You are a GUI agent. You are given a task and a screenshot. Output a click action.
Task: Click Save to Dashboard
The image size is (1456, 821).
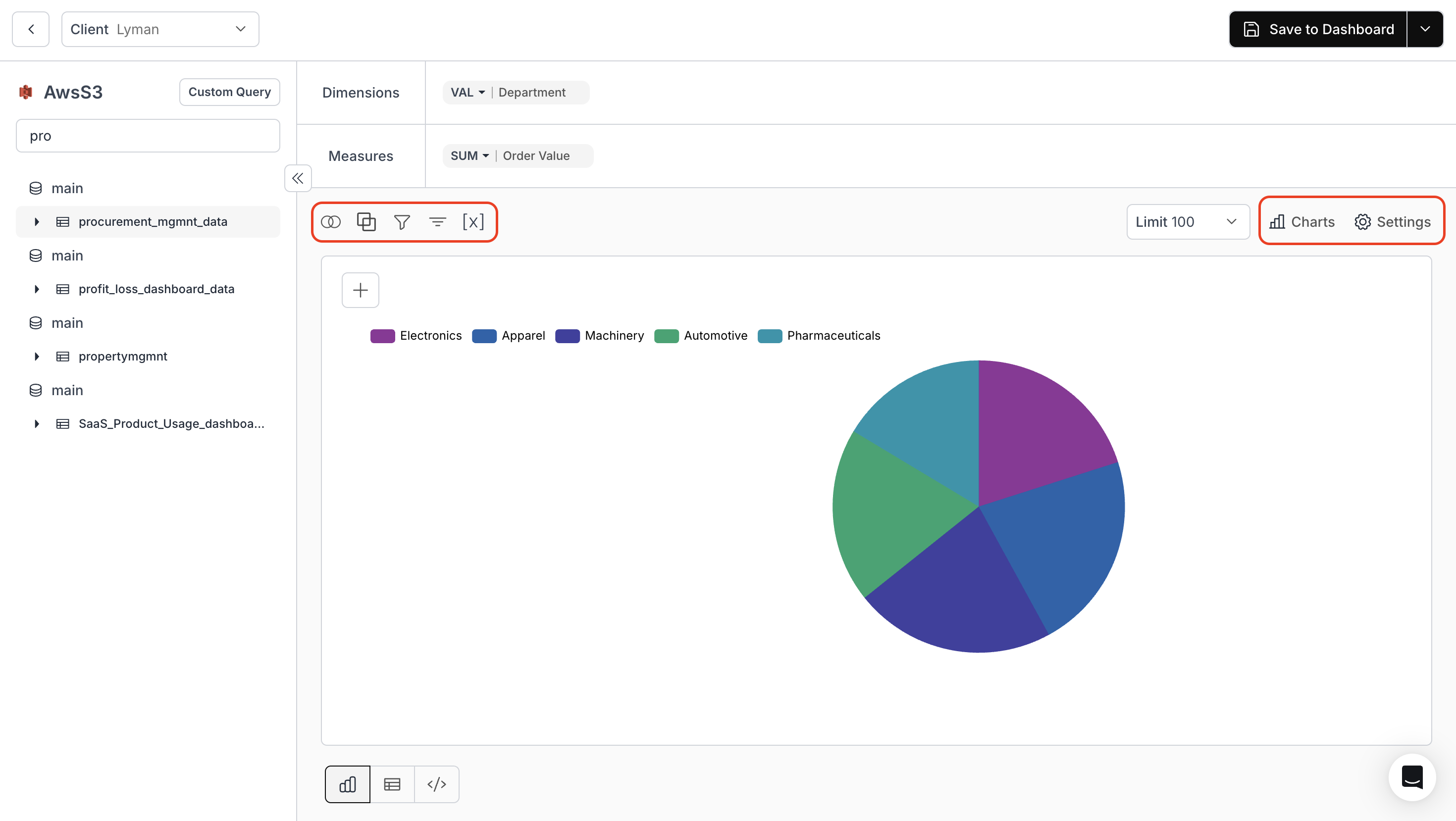[x=1319, y=29]
